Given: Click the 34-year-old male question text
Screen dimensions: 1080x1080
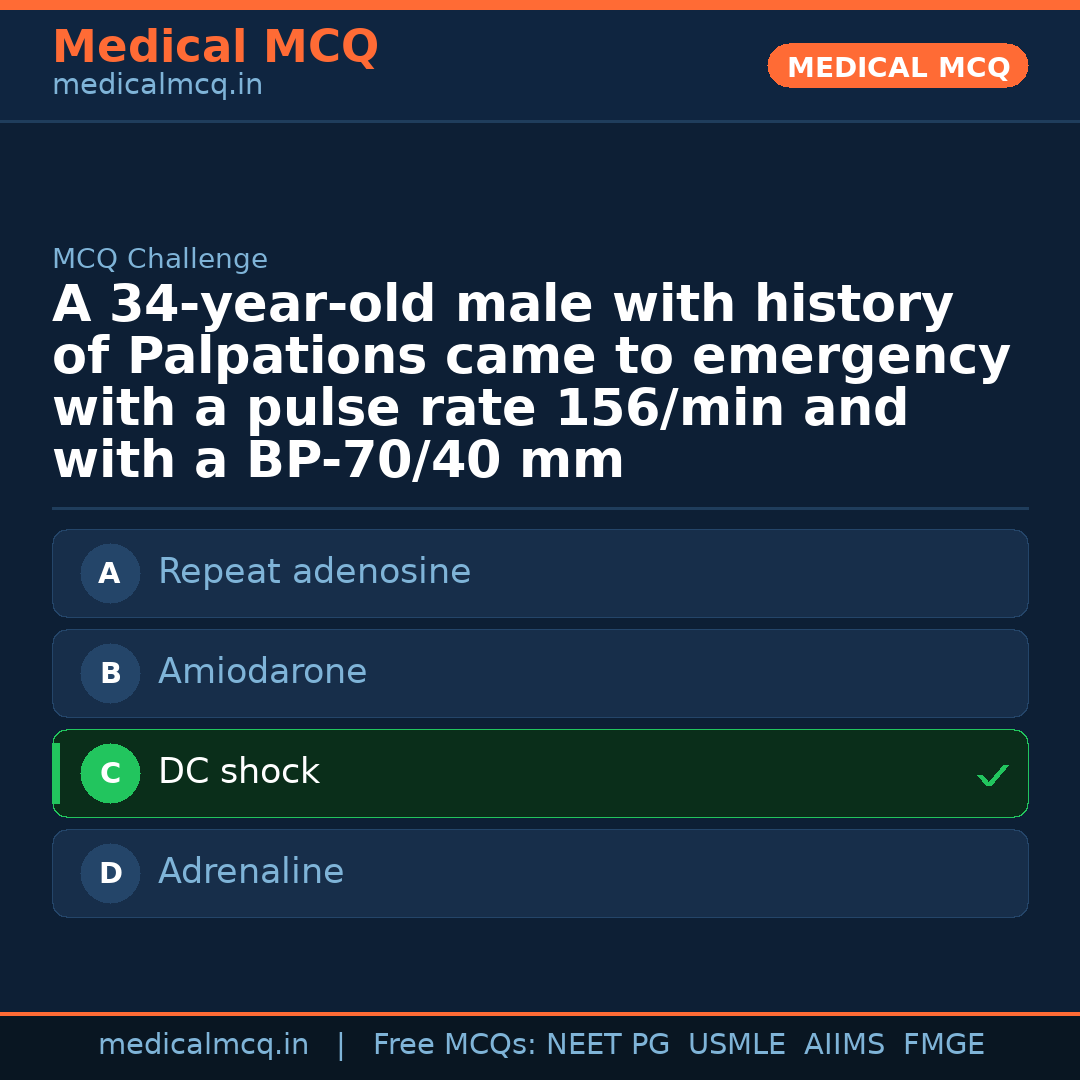Looking at the screenshot, I should click(531, 383).
